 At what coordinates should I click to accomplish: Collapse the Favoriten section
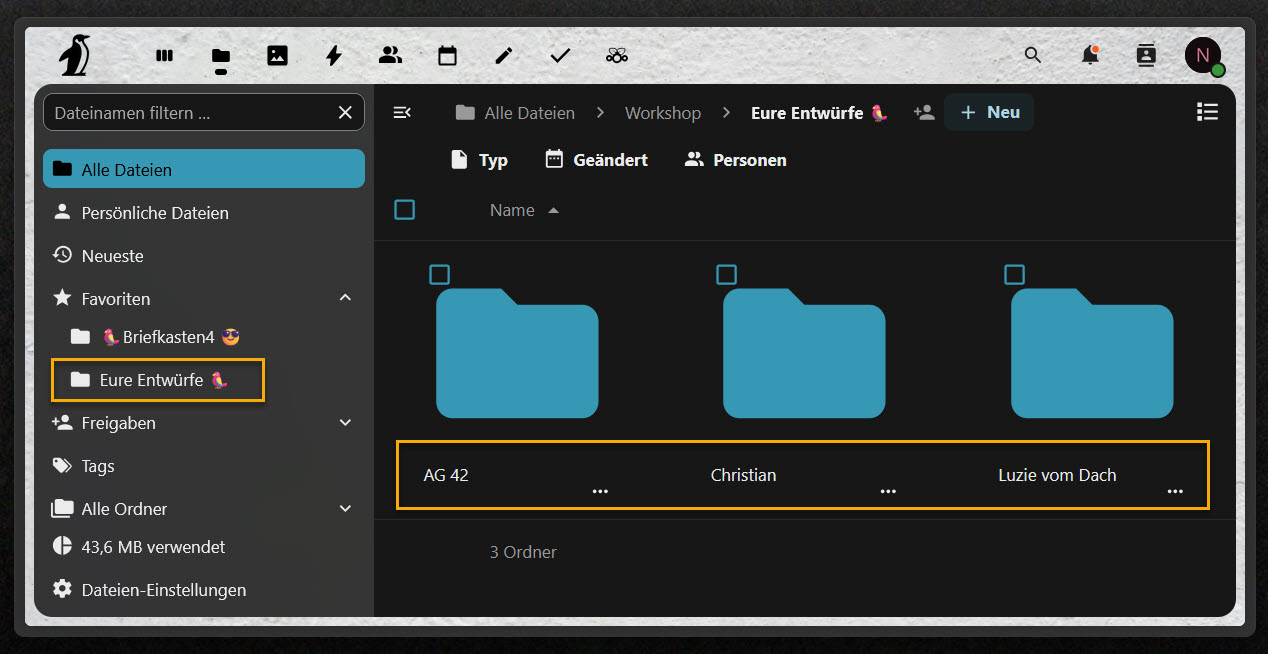[x=345, y=298]
